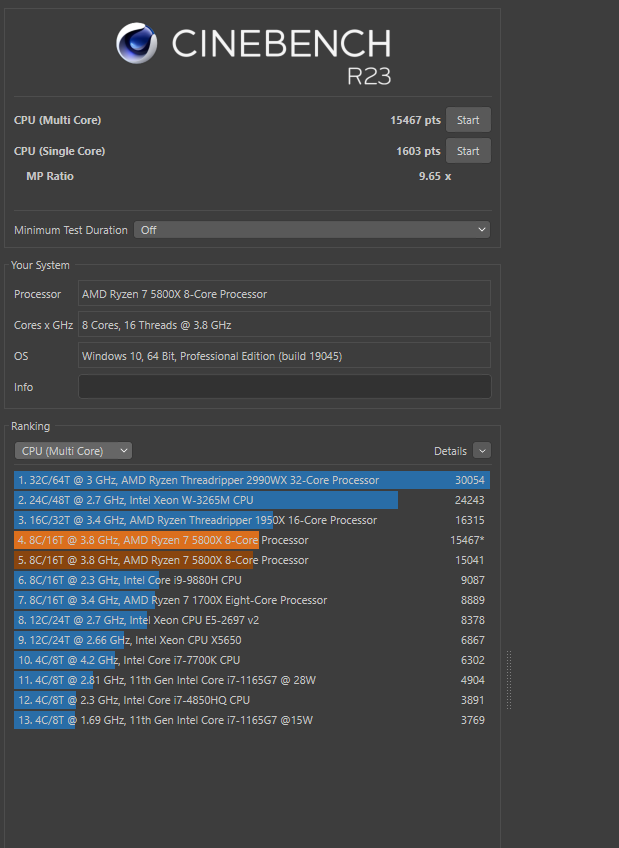Select ranking row 8 Xeon E5-2697 v2
Viewport: 619px width, 848px height.
252,620
